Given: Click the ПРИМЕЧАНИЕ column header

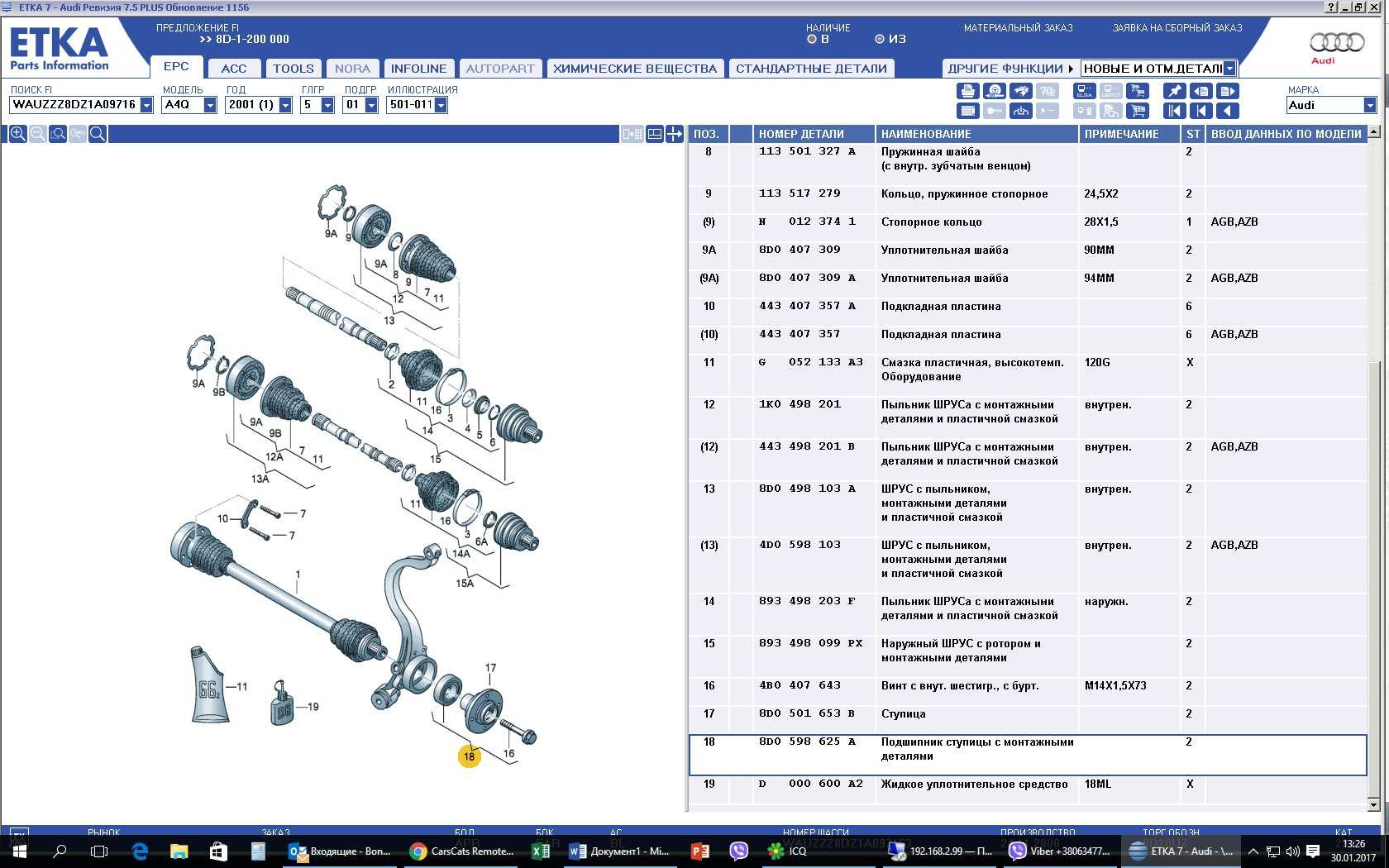Looking at the screenshot, I should (x=1129, y=134).
